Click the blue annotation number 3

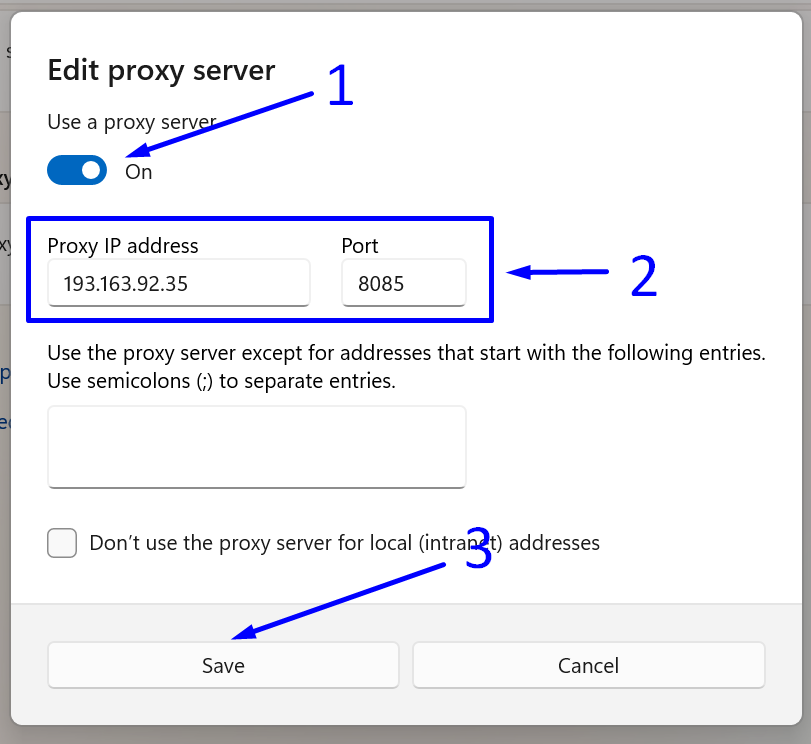tap(479, 551)
